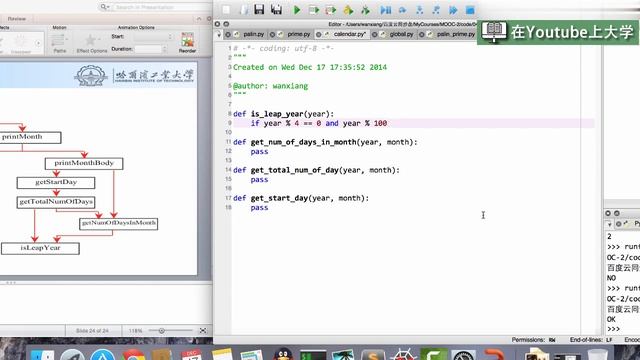The image size is (640, 360).
Task: Re-run last script icon
Action: coord(365,10)
